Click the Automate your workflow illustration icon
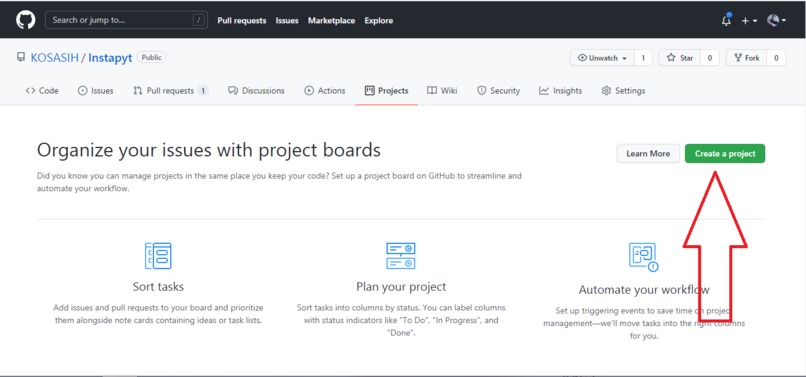This screenshot has height=377, width=806. tap(644, 257)
